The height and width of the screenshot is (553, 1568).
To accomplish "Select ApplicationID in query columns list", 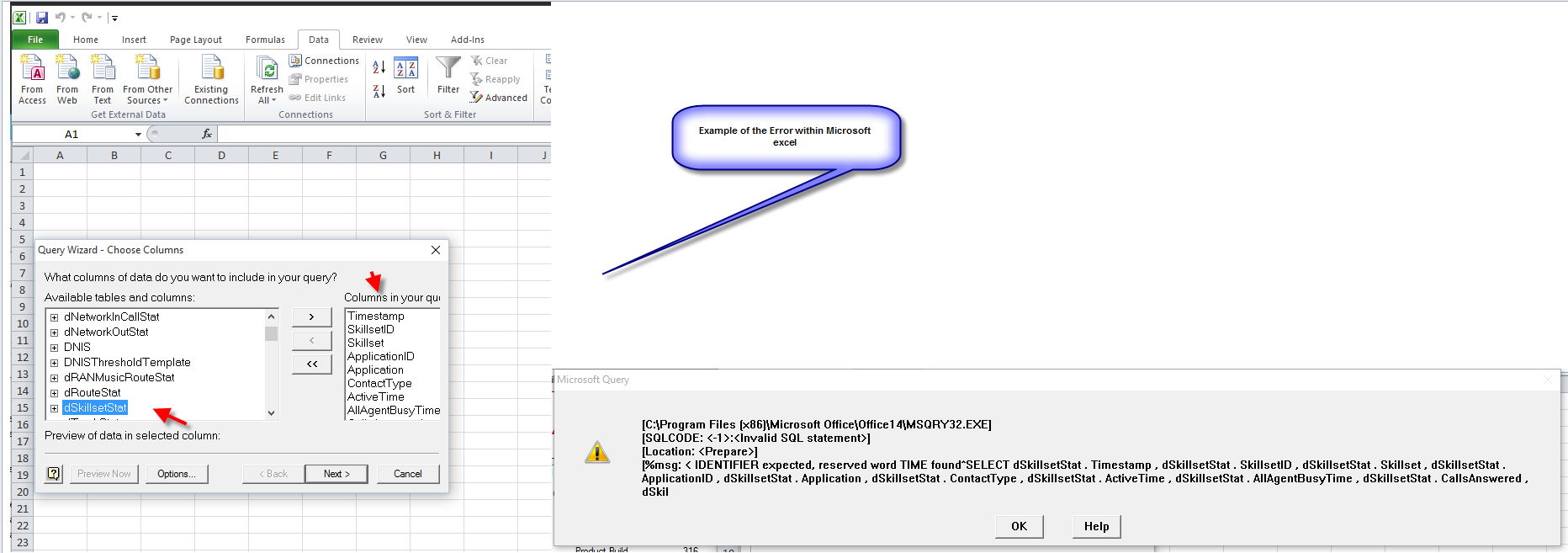I will pos(381,356).
